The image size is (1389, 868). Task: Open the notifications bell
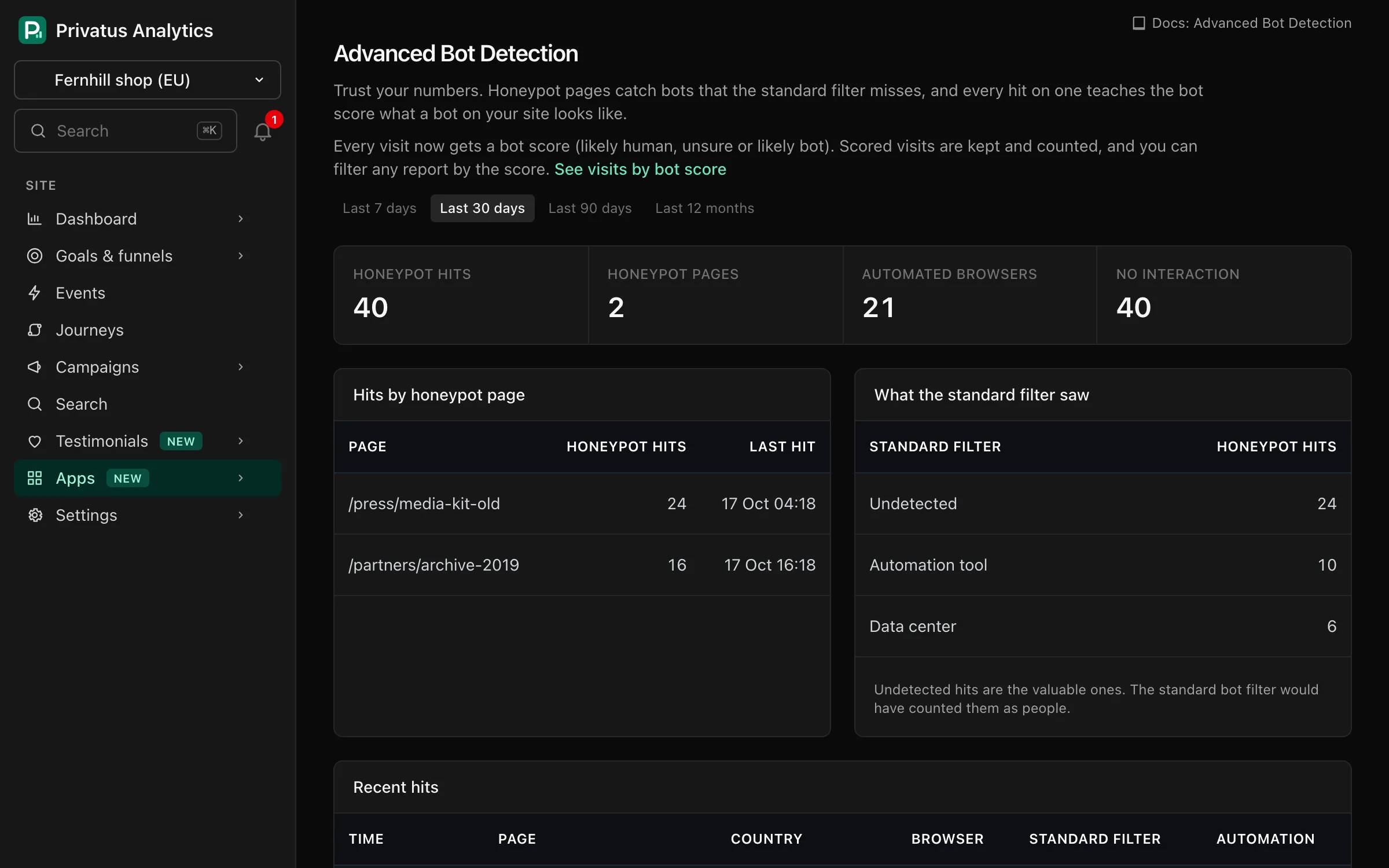click(x=263, y=131)
